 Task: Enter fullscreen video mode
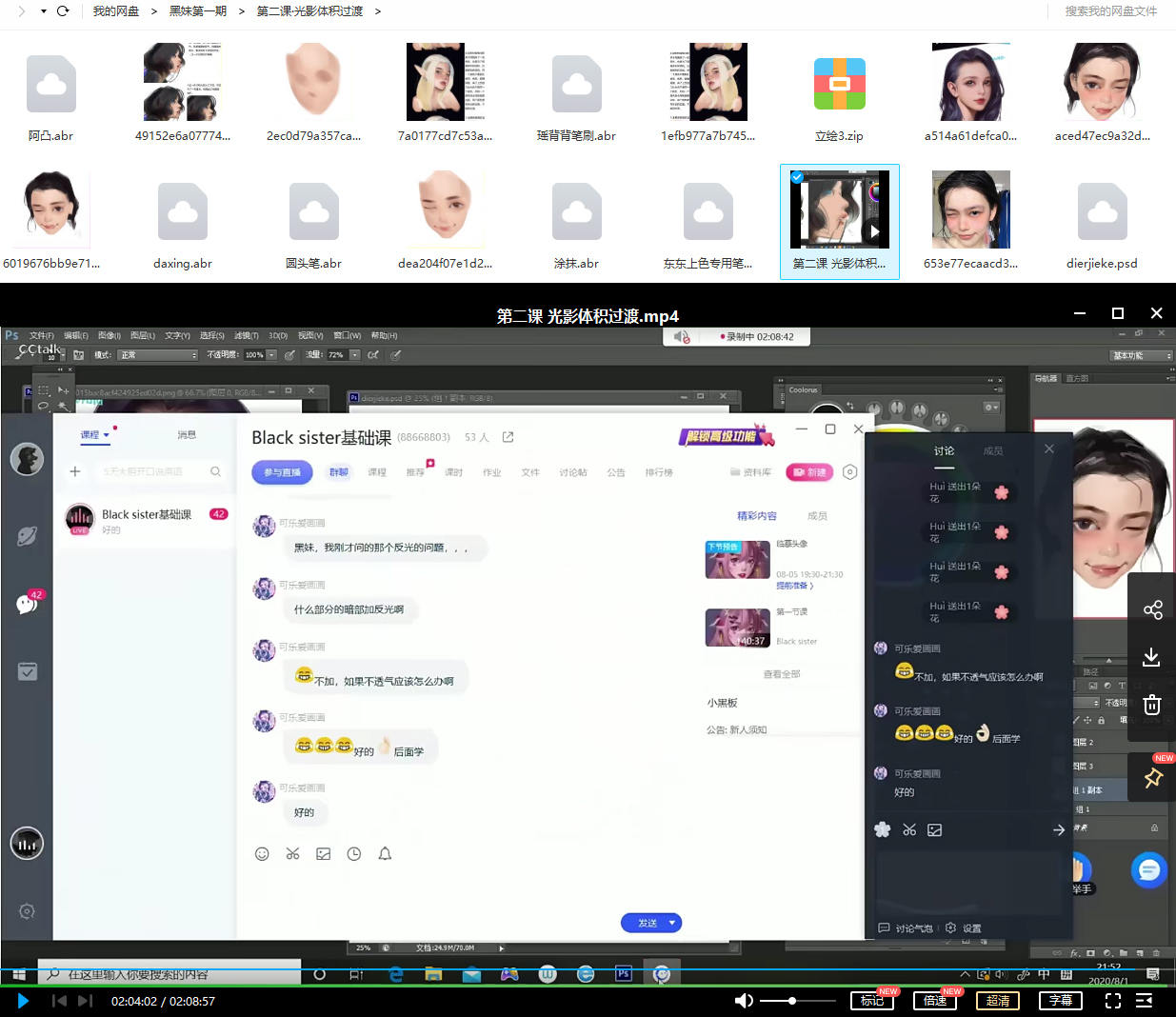(x=1112, y=1001)
